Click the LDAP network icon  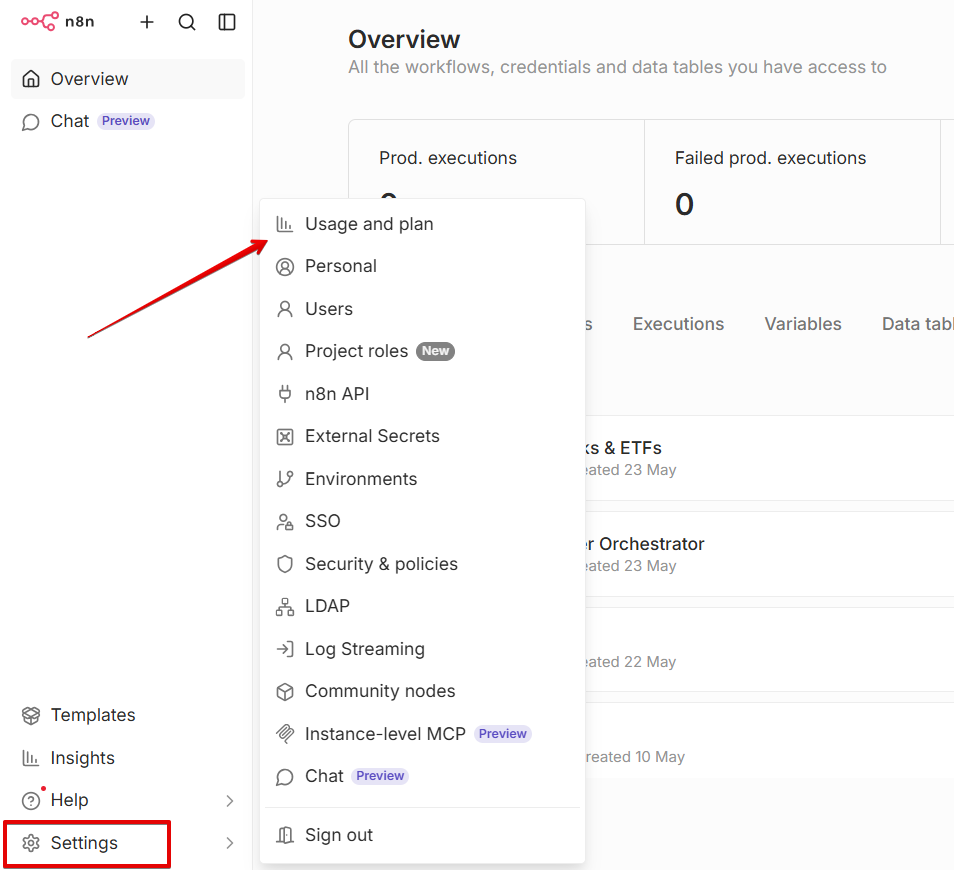[285, 607]
